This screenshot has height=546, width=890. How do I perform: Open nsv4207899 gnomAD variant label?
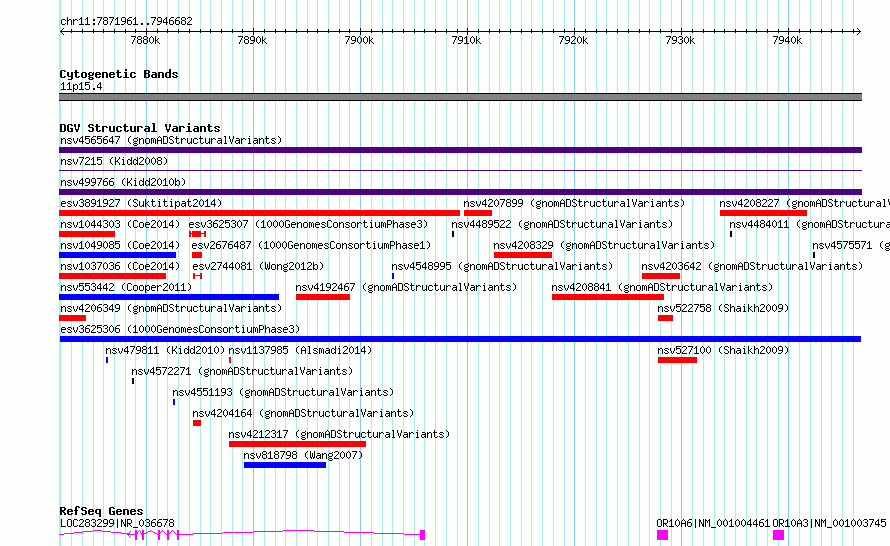pyautogui.click(x=574, y=203)
